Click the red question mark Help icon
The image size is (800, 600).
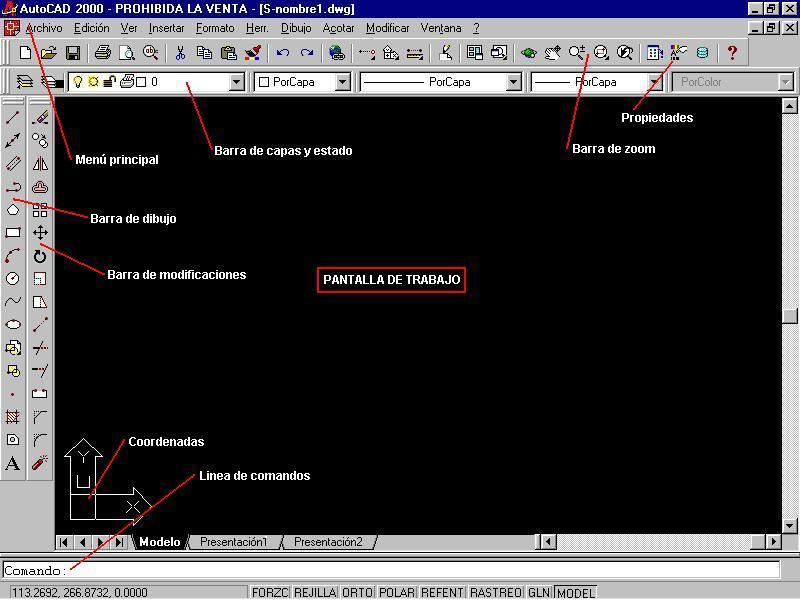coord(732,53)
